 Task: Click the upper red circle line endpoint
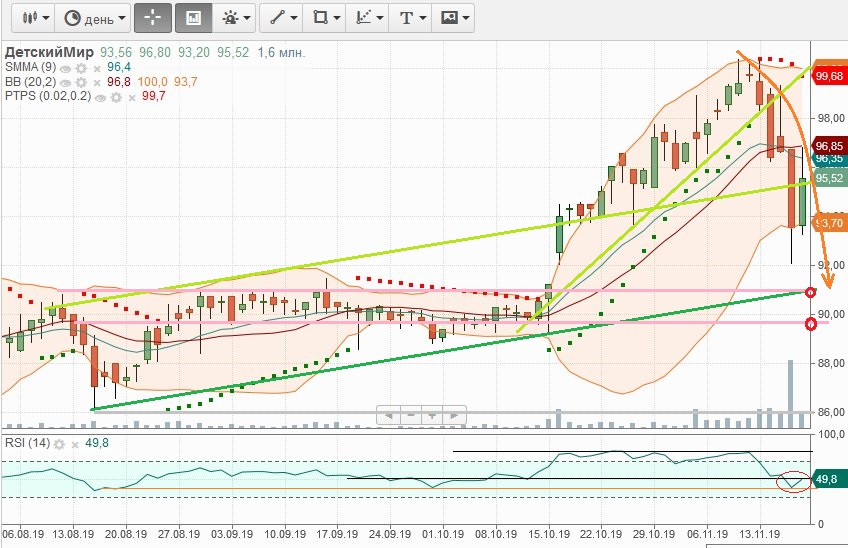click(810, 292)
